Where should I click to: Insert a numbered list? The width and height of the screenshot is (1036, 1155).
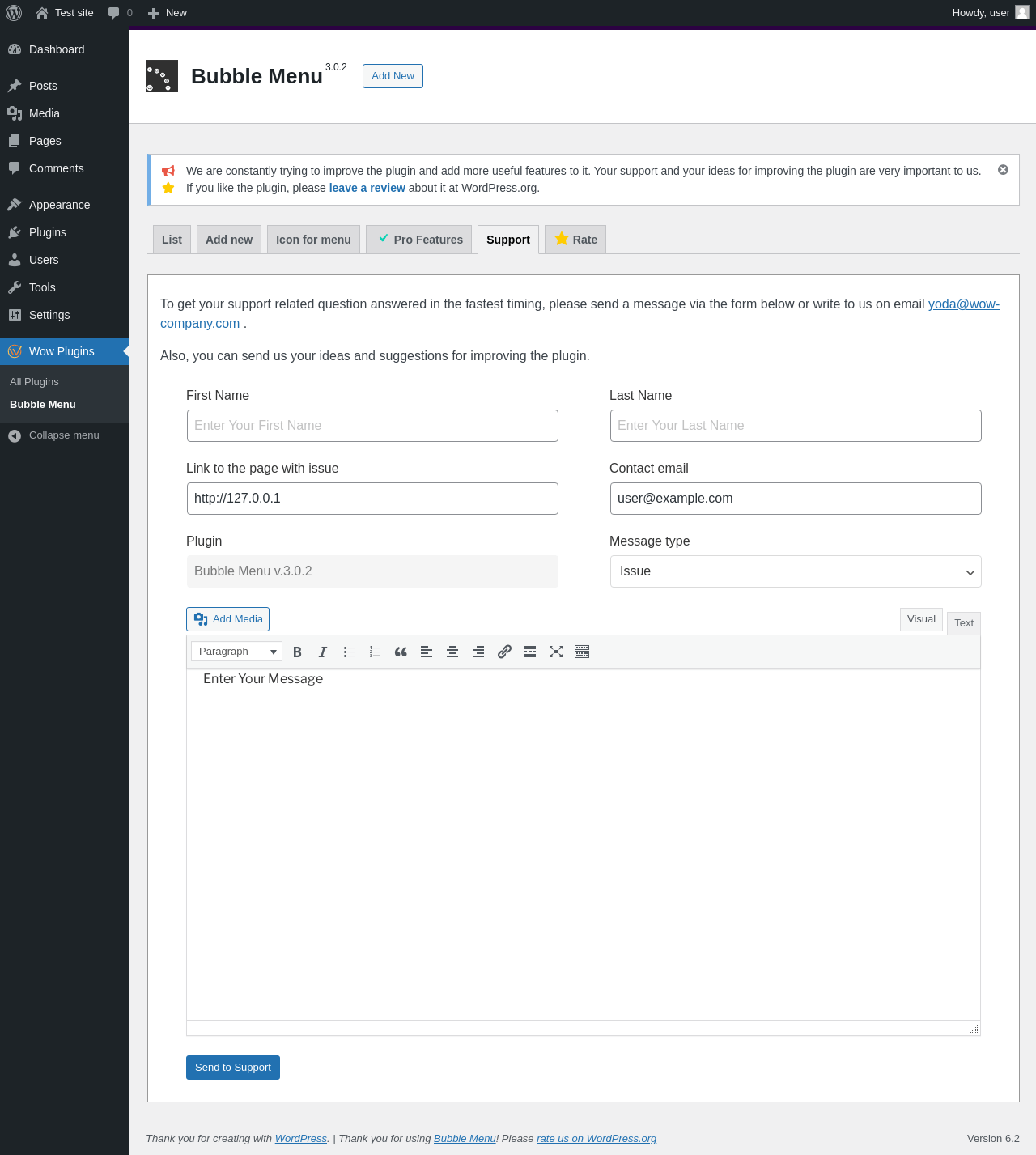(x=375, y=652)
